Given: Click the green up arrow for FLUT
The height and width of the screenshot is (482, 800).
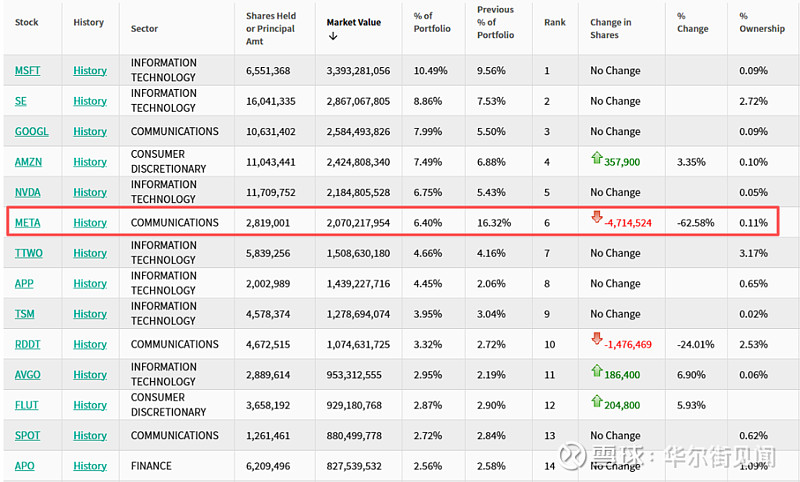Looking at the screenshot, I should click(x=596, y=401).
